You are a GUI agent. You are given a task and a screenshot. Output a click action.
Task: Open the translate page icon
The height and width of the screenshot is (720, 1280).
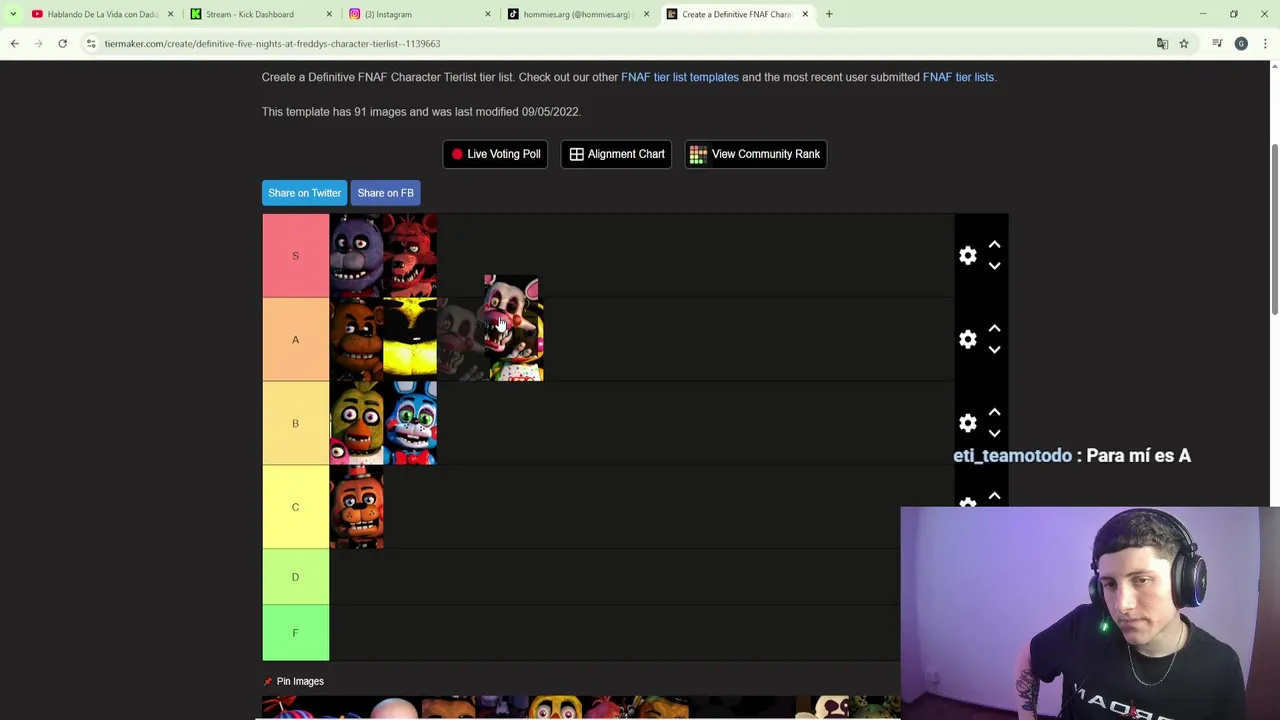pyautogui.click(x=1162, y=43)
